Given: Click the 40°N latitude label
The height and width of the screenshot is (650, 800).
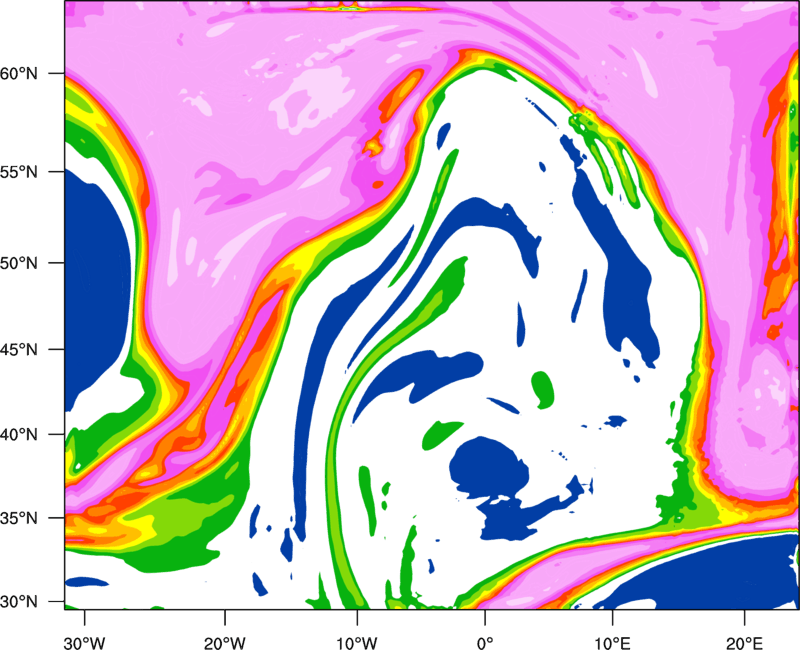Looking at the screenshot, I should [19, 435].
